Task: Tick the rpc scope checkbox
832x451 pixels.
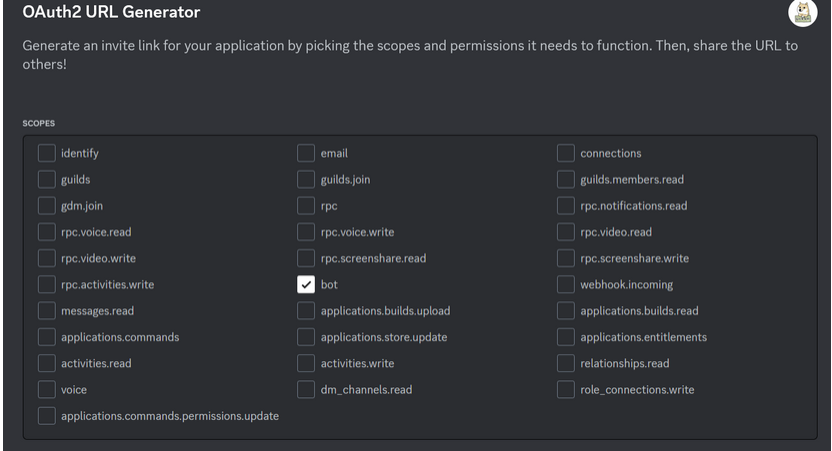Action: (306, 206)
